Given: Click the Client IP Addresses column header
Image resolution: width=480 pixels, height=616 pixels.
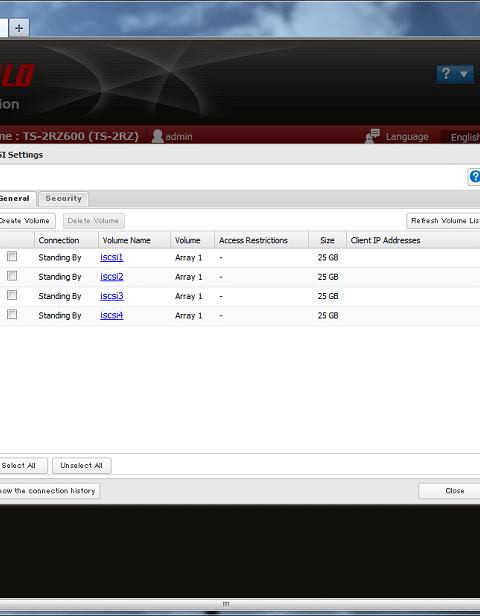Looking at the screenshot, I should [413, 240].
